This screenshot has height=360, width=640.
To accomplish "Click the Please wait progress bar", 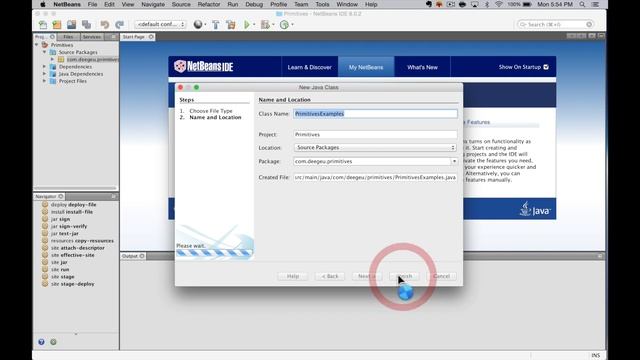I will pyautogui.click(x=215, y=253).
